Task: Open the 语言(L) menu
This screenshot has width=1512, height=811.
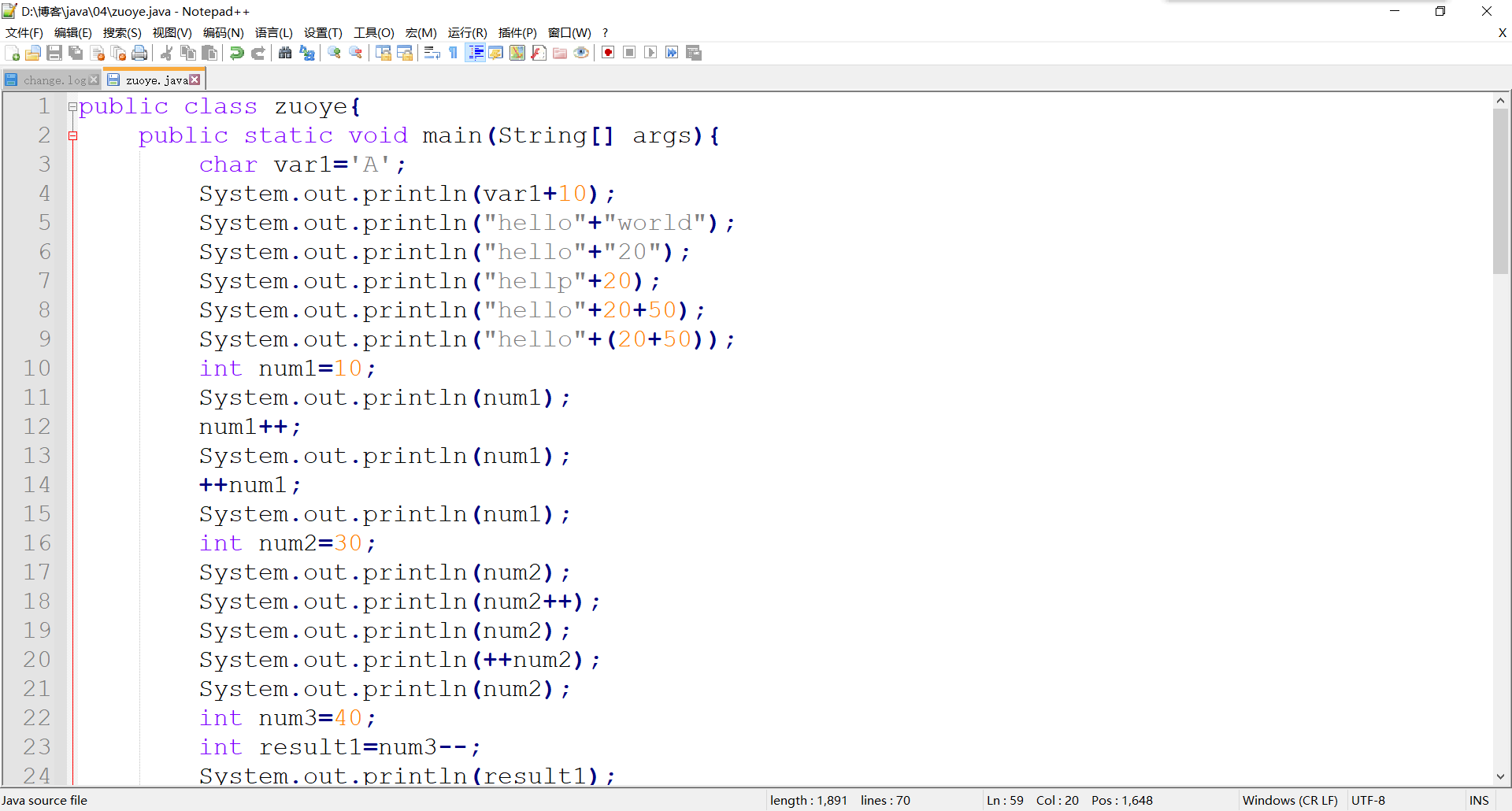Action: tap(273, 32)
